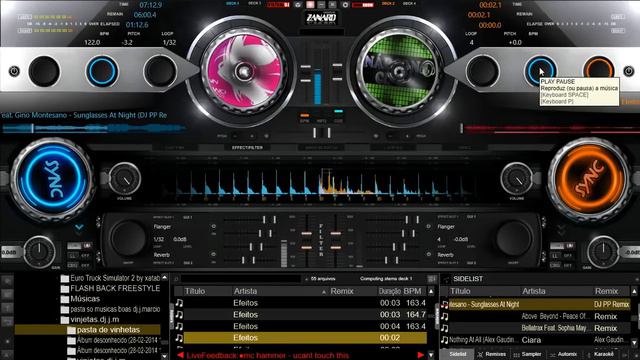Switch to the EFFECT/FILTER panel tab

(247, 147)
